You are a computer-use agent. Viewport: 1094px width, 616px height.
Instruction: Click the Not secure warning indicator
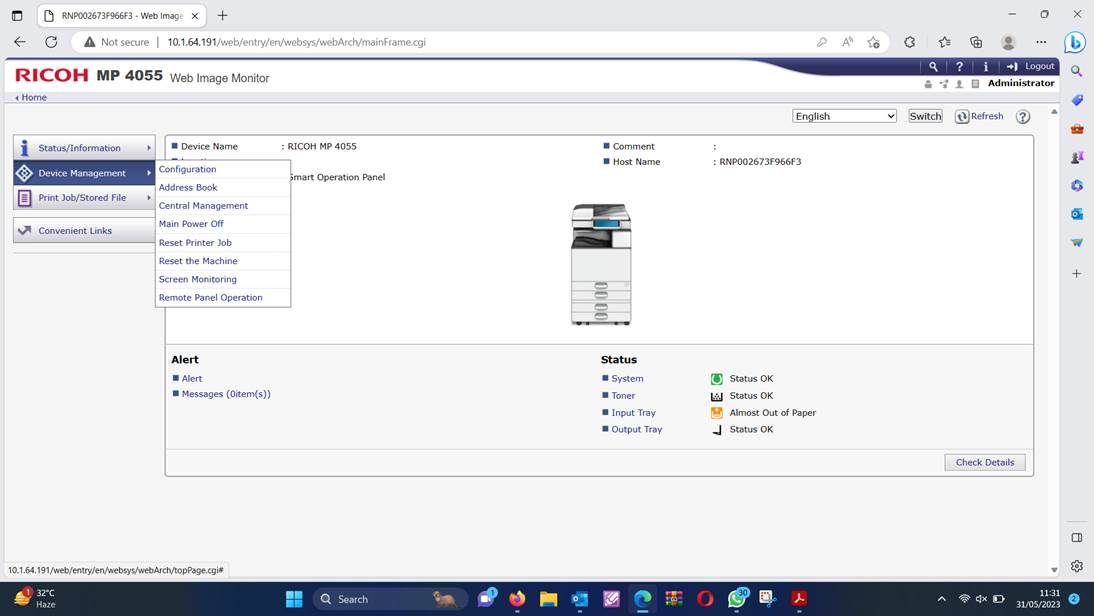117,42
